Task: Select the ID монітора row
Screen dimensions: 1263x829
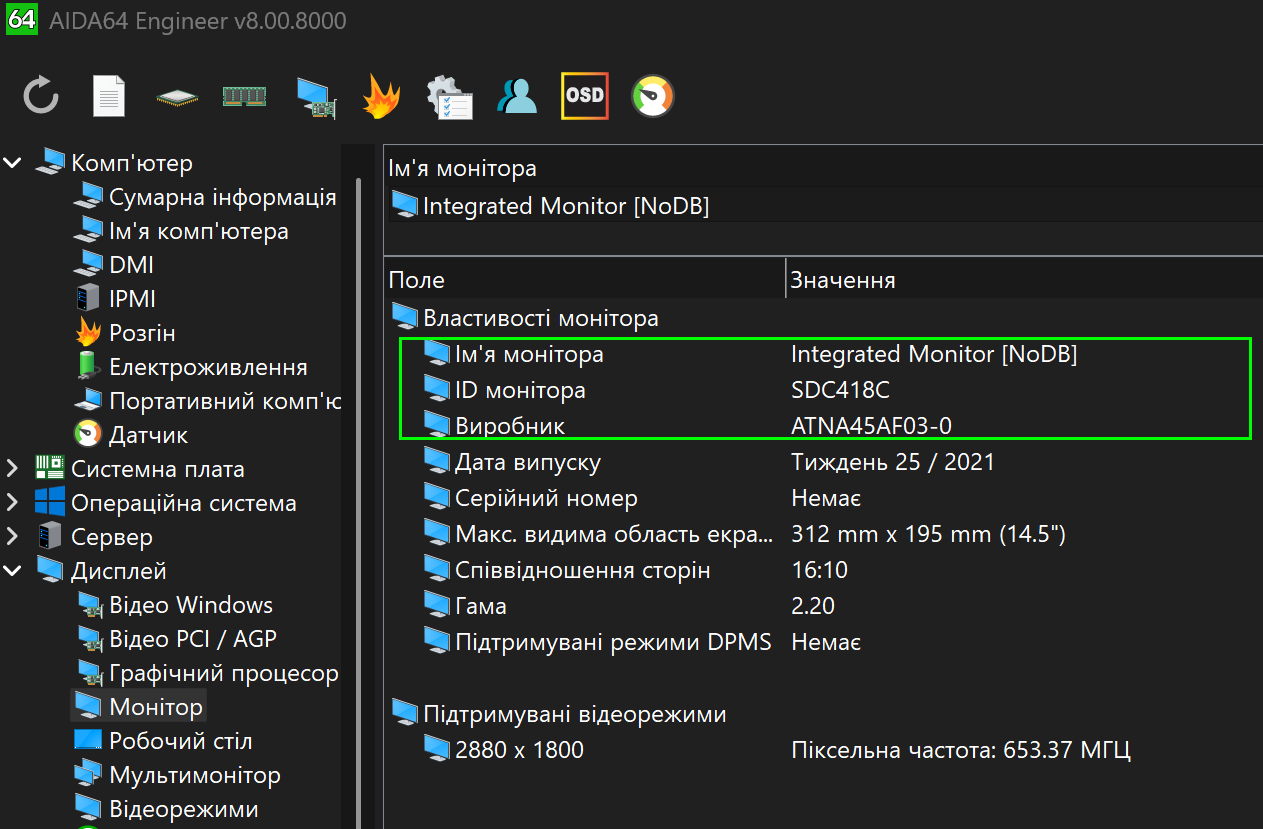Action: [520, 390]
